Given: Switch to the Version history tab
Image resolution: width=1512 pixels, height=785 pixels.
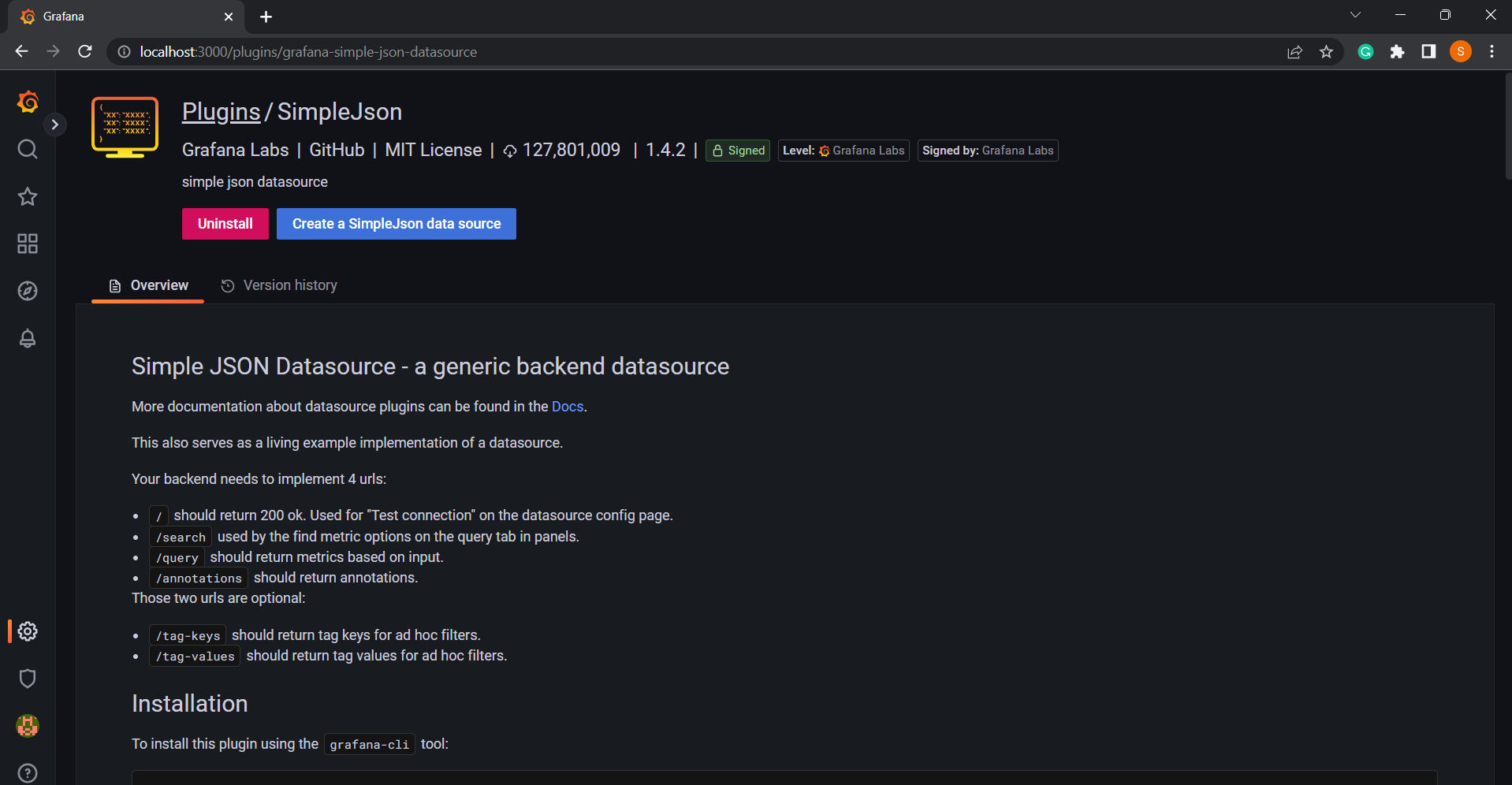Looking at the screenshot, I should coord(279,285).
